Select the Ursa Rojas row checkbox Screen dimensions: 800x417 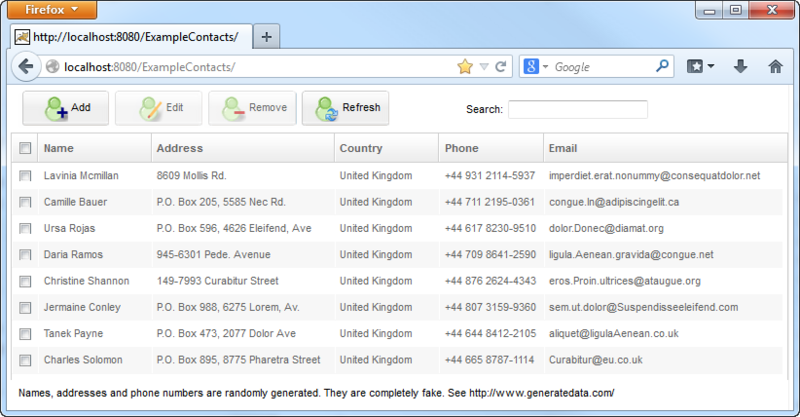coord(25,228)
